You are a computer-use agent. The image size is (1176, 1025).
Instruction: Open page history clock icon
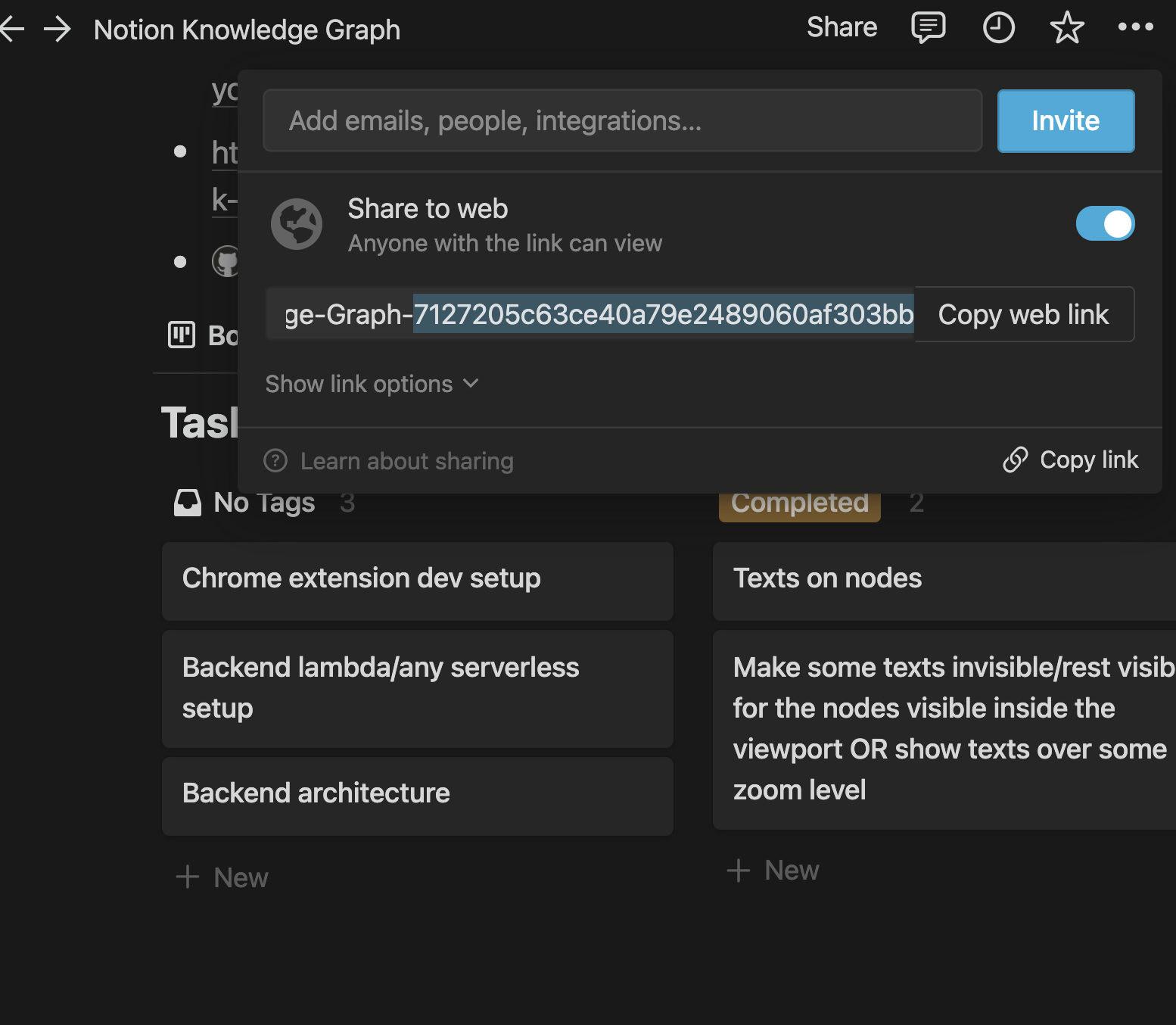pos(998,28)
